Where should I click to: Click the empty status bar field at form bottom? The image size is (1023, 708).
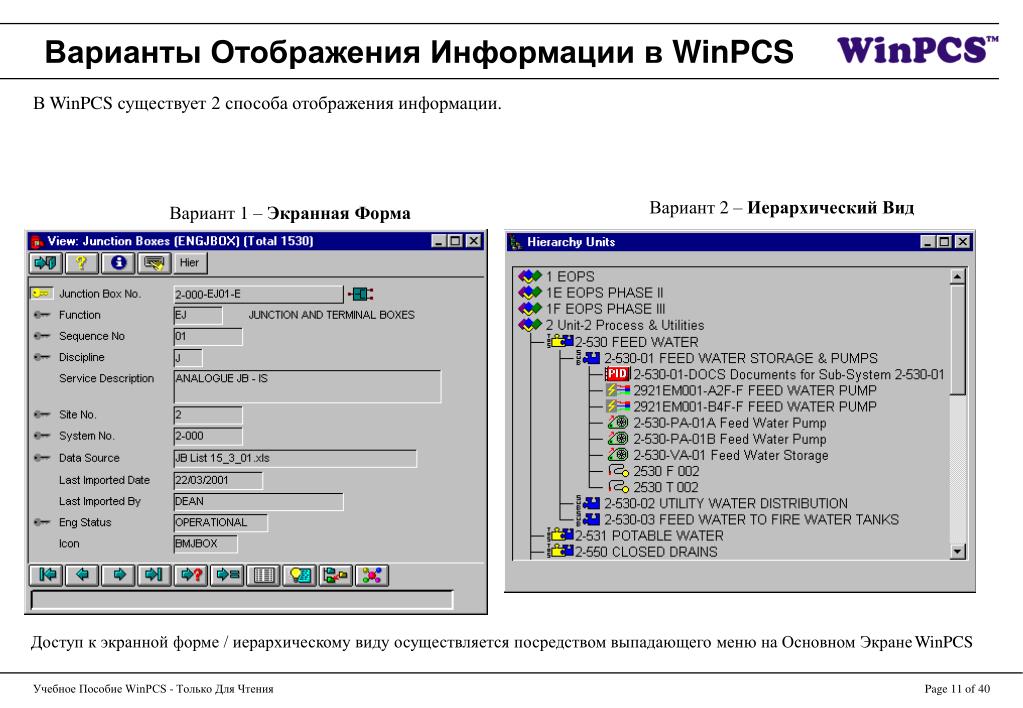coord(241,599)
